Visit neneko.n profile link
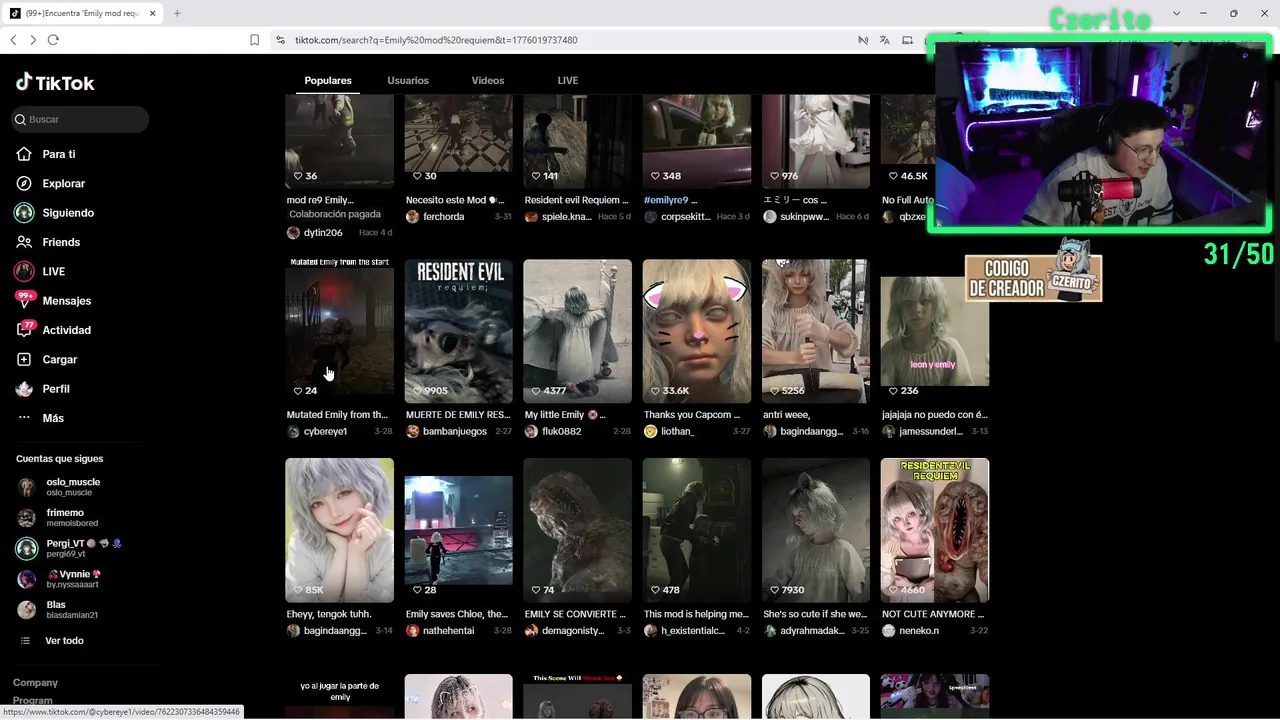Image resolution: width=1280 pixels, height=720 pixels. pos(918,631)
